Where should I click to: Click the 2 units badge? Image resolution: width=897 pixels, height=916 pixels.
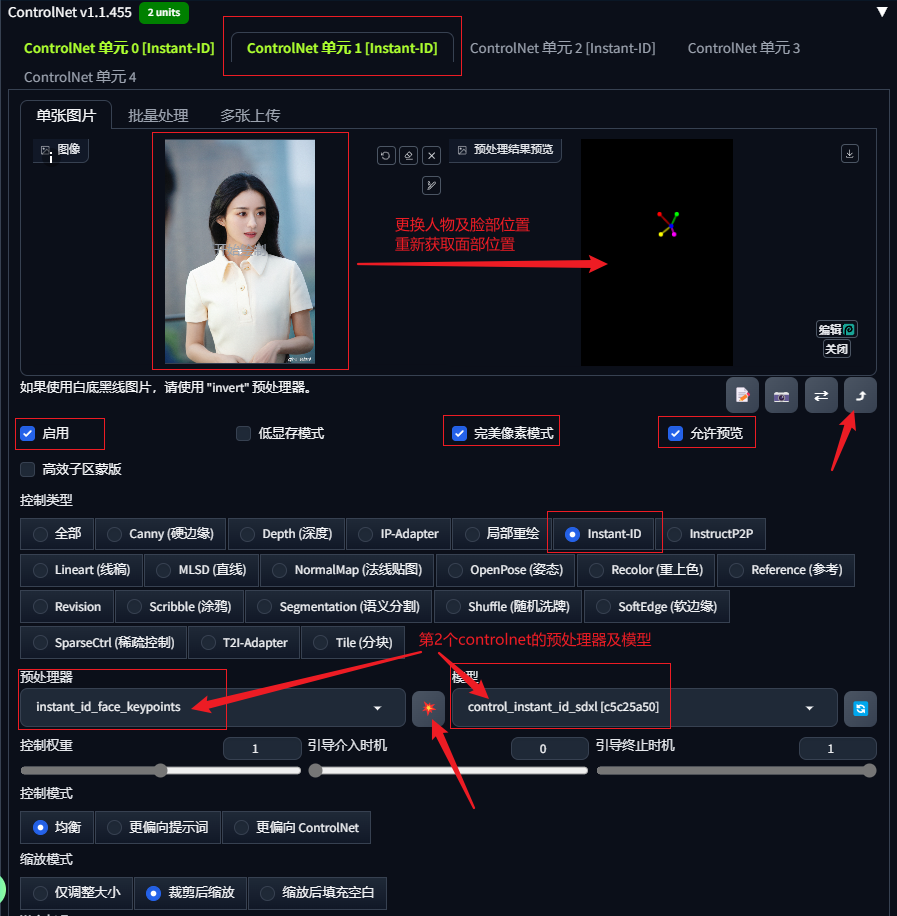coord(164,12)
